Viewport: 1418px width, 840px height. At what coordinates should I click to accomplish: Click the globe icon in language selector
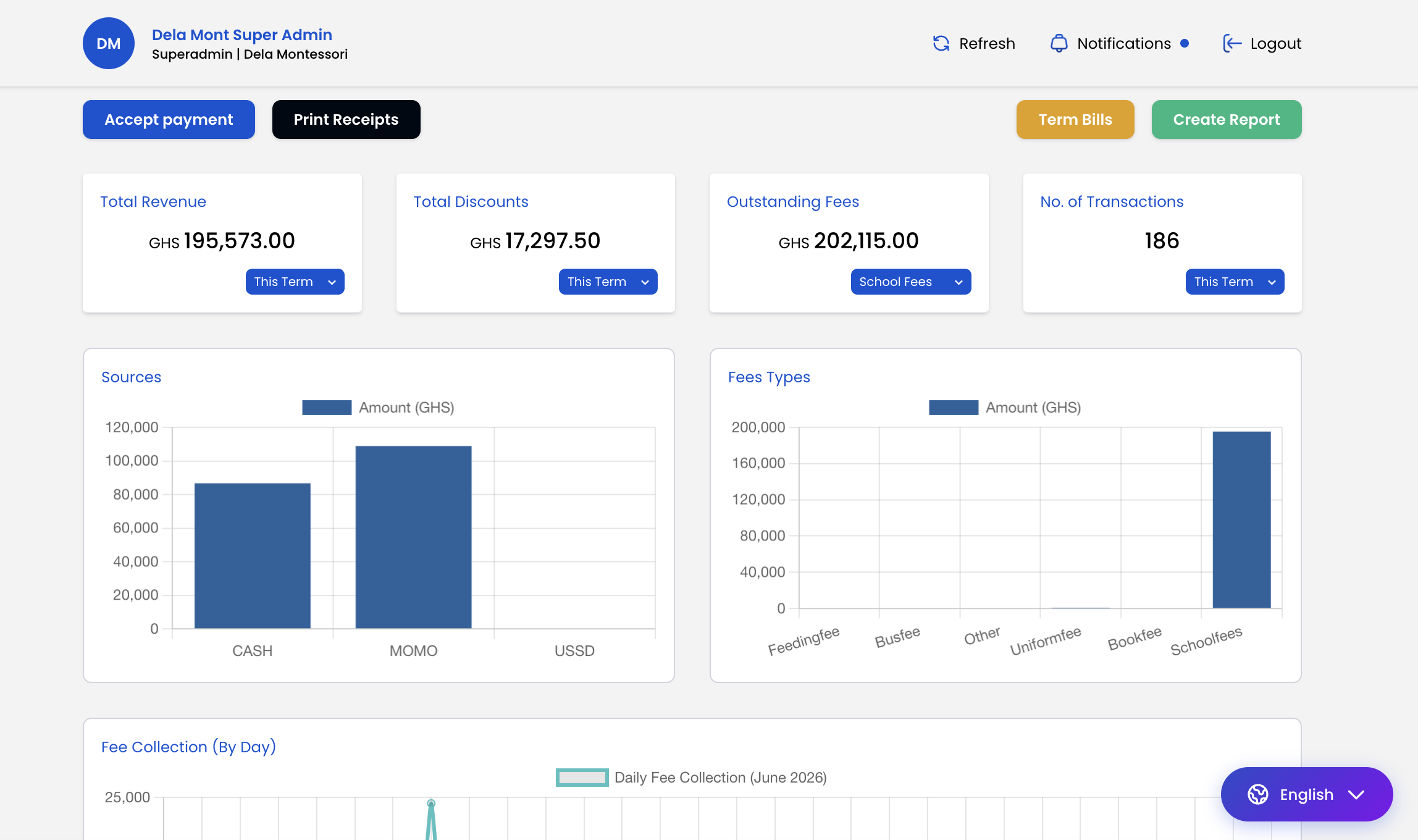click(1258, 794)
